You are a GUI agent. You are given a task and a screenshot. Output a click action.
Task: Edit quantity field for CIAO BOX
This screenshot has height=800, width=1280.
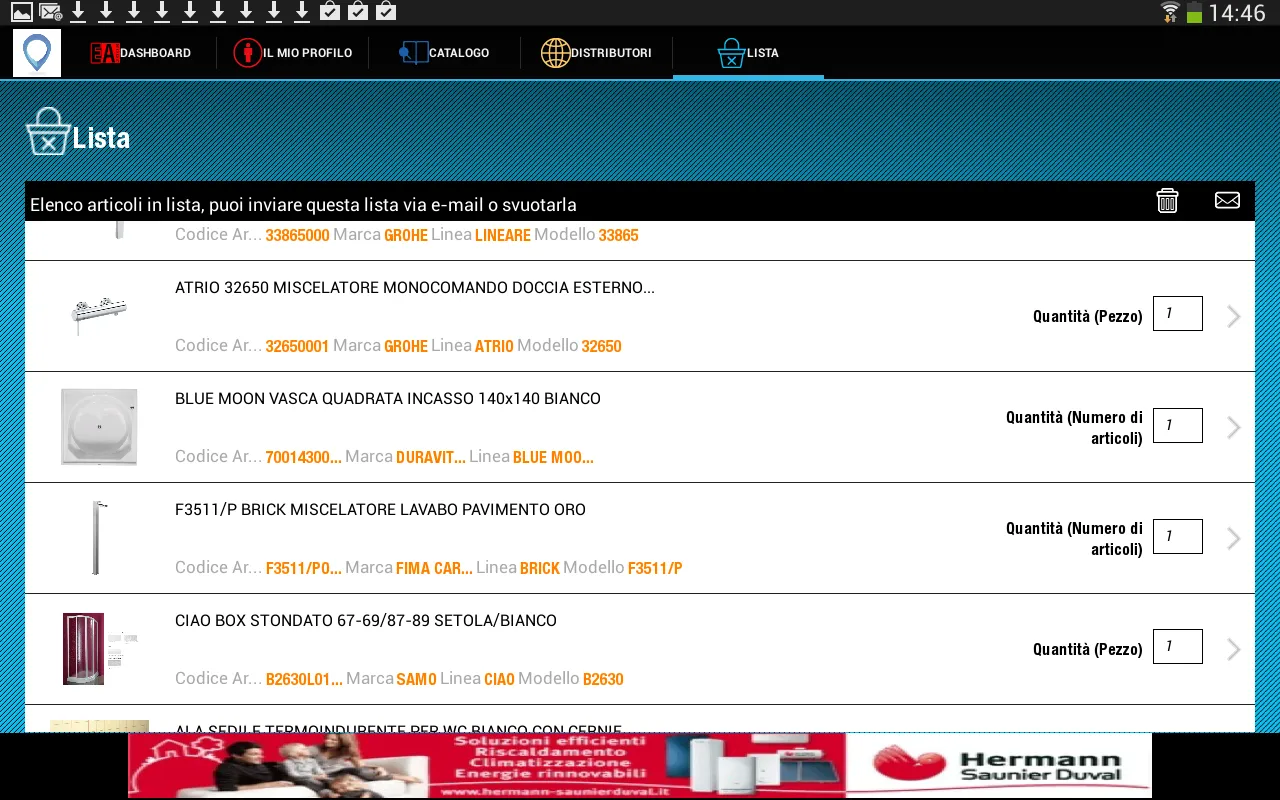1178,647
